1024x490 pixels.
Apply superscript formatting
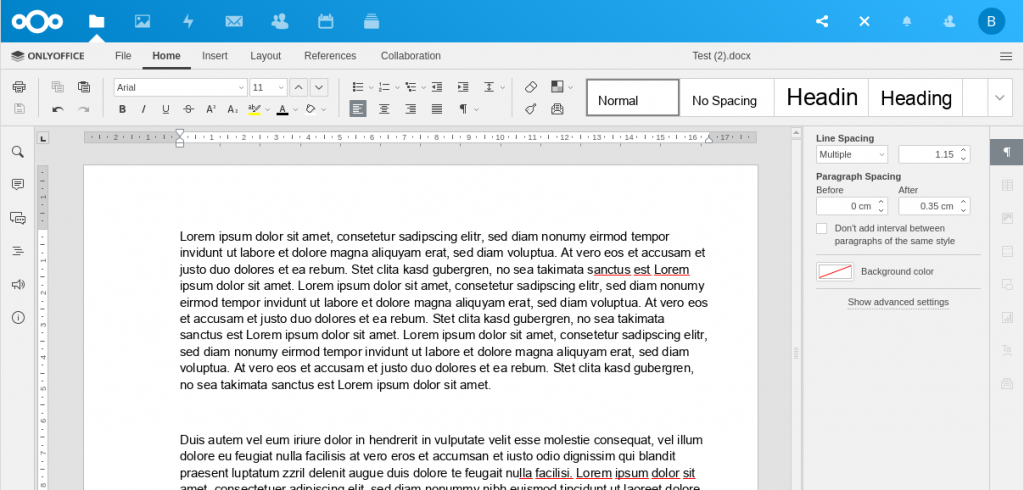pyautogui.click(x=211, y=109)
